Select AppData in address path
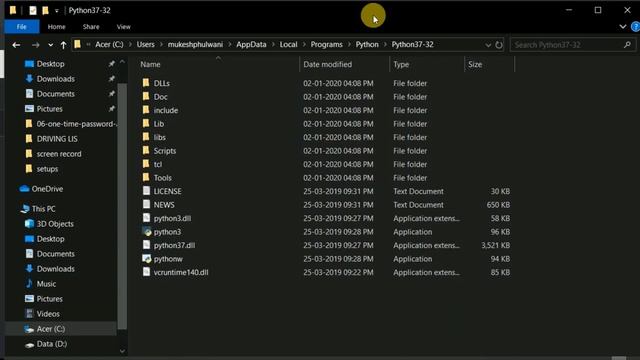This screenshot has width=640, height=360. [x=251, y=44]
